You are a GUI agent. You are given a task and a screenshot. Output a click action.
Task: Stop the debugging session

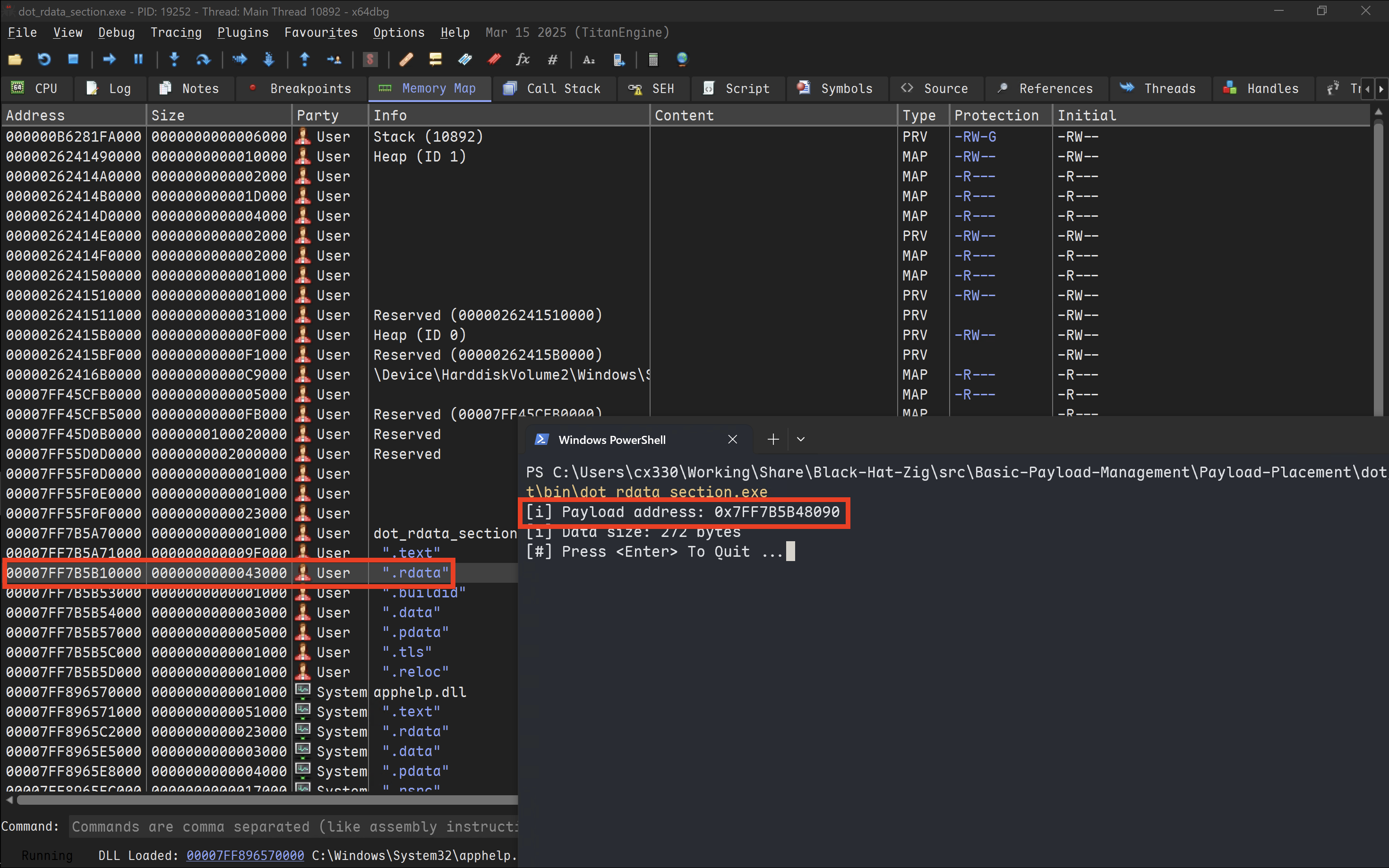[73, 59]
